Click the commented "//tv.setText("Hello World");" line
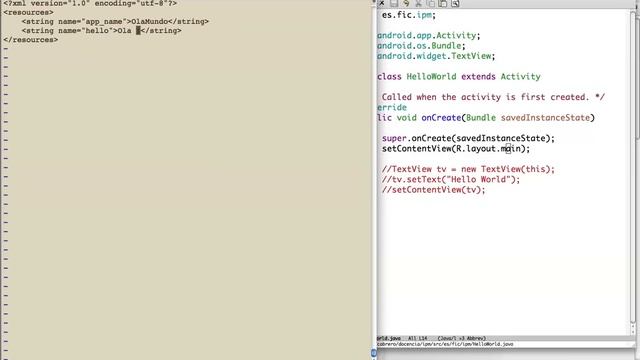The height and width of the screenshot is (360, 640). click(451, 180)
